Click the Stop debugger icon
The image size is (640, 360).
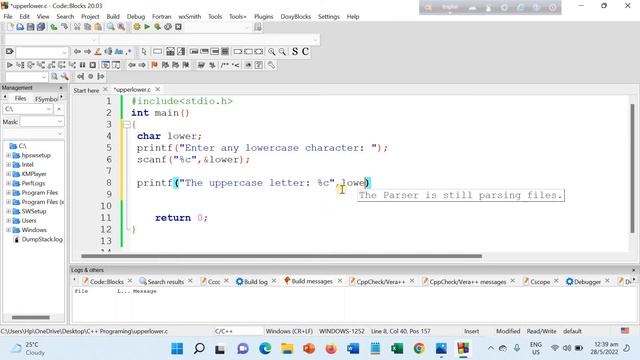pyautogui.click(x=93, y=65)
